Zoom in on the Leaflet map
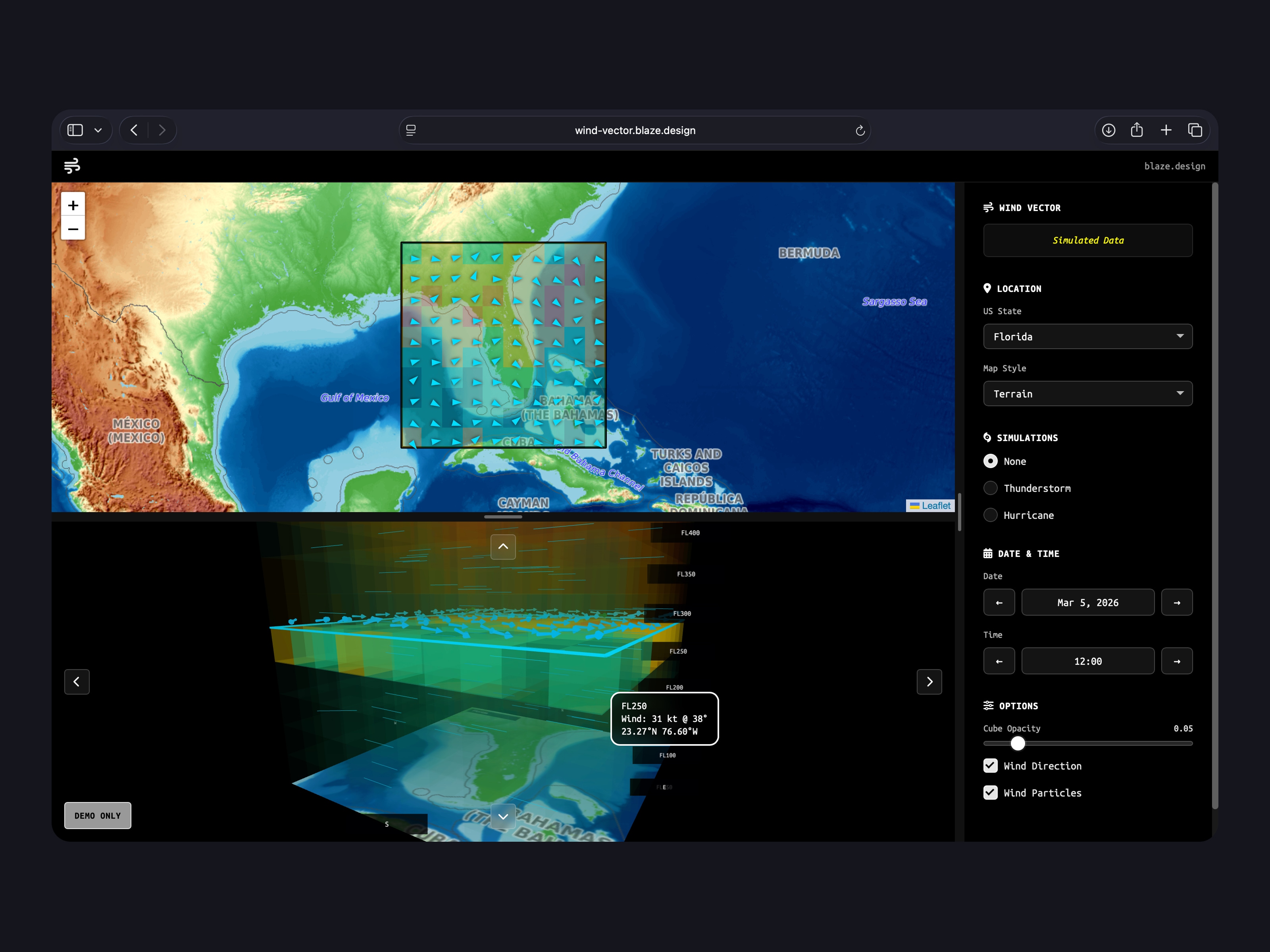The width and height of the screenshot is (1270, 952). [73, 205]
